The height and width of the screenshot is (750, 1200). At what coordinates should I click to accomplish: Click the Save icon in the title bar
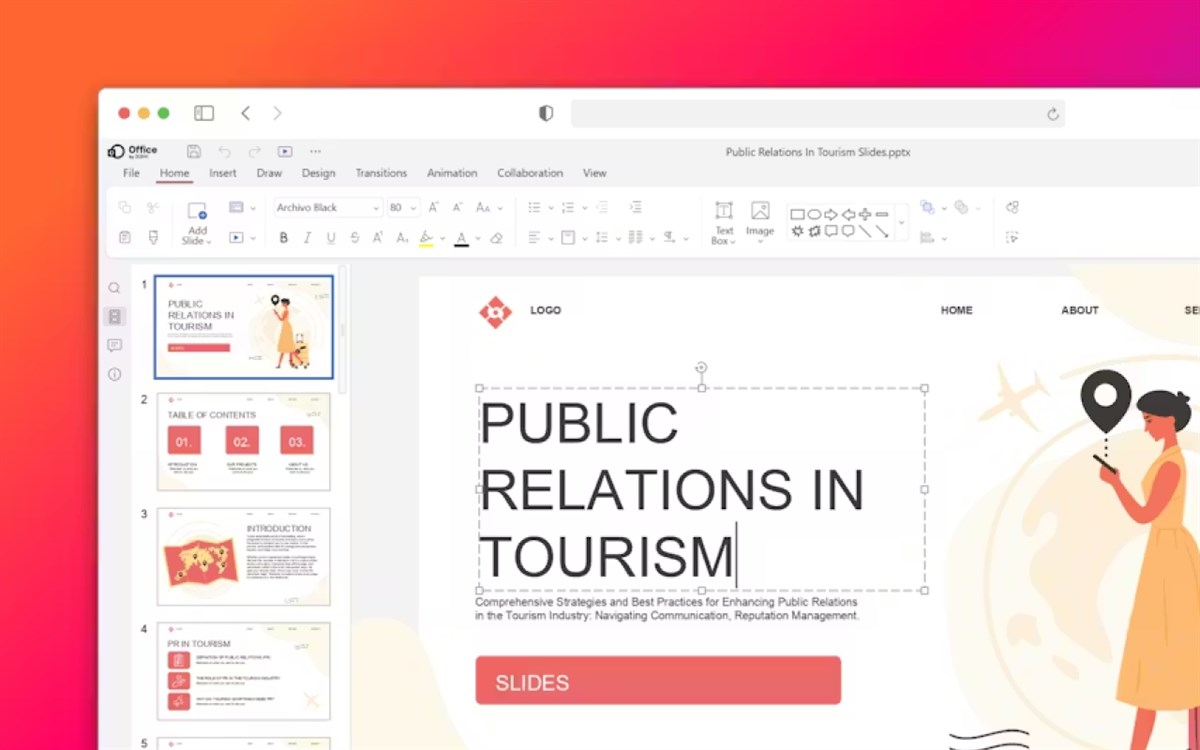point(194,151)
